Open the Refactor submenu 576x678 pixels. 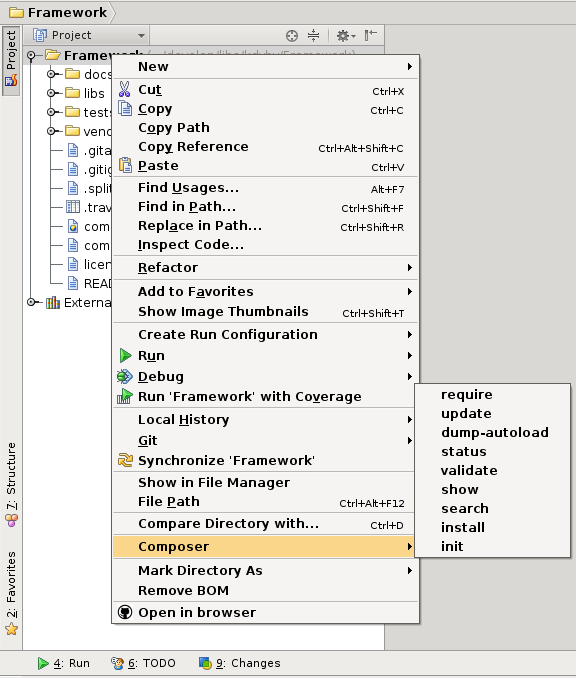click(x=265, y=268)
